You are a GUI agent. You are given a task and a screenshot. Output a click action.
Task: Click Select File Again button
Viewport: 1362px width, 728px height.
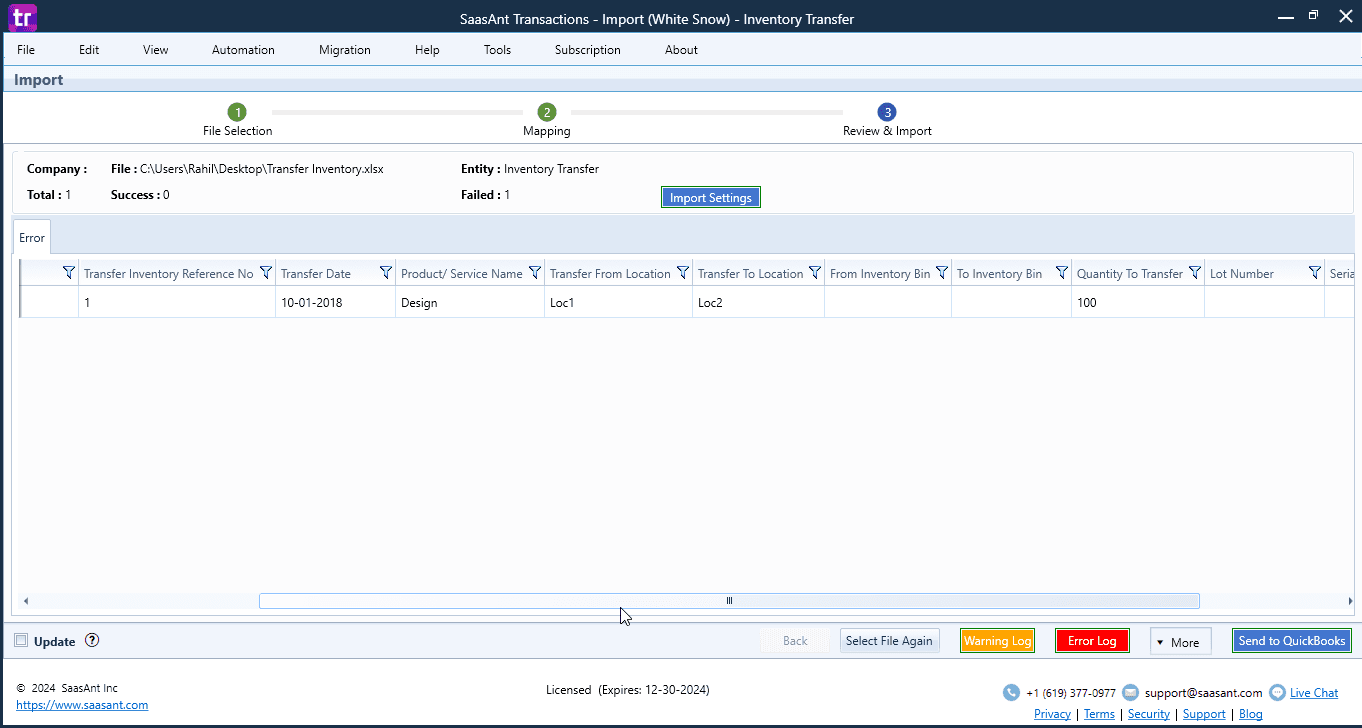point(889,641)
